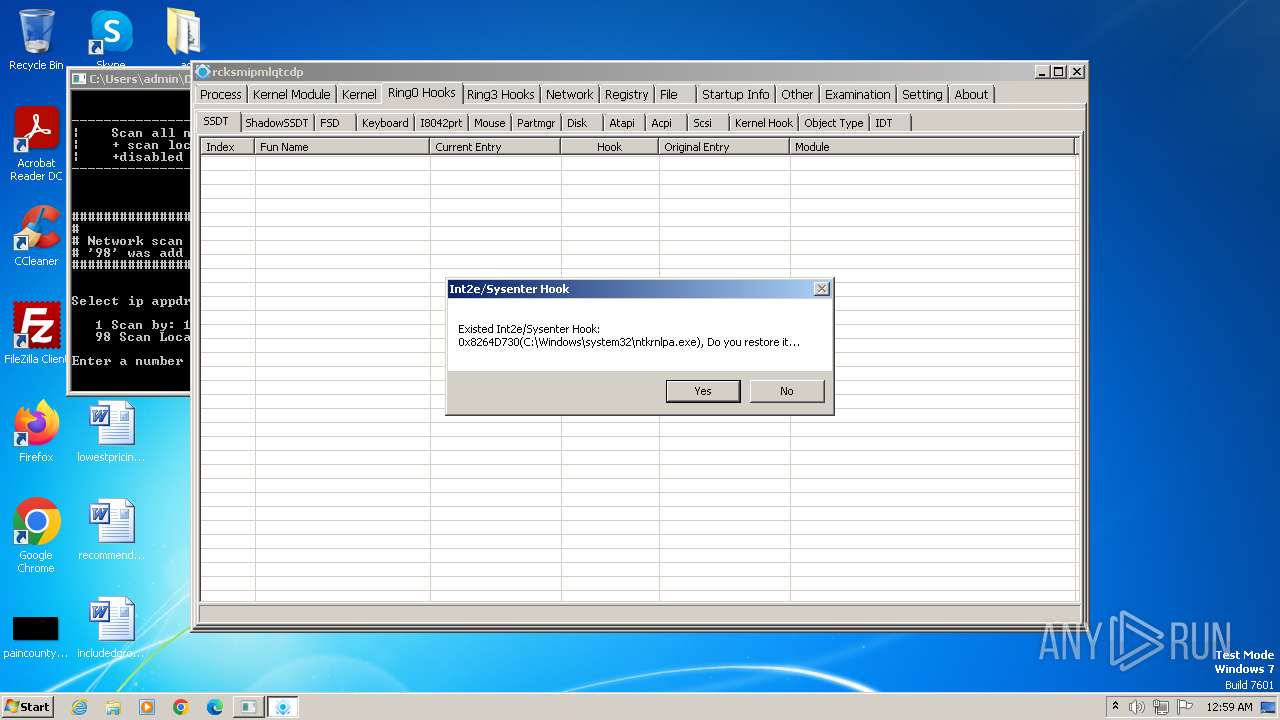This screenshot has width=1280, height=720.
Task: Select the Partmgr sub-tab
Action: pos(536,123)
